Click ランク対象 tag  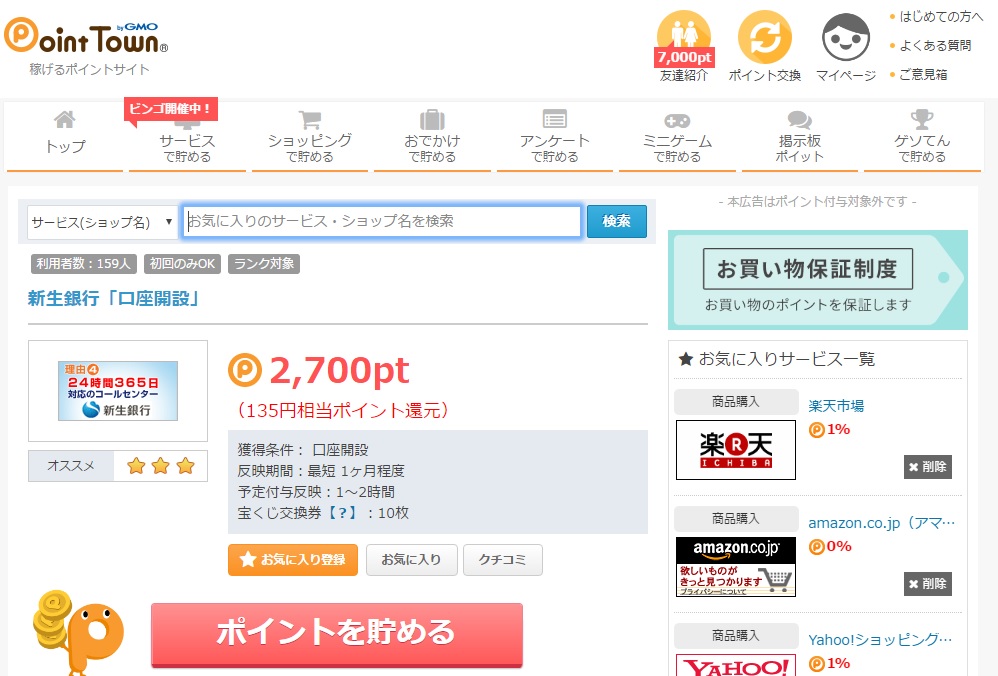[x=264, y=264]
